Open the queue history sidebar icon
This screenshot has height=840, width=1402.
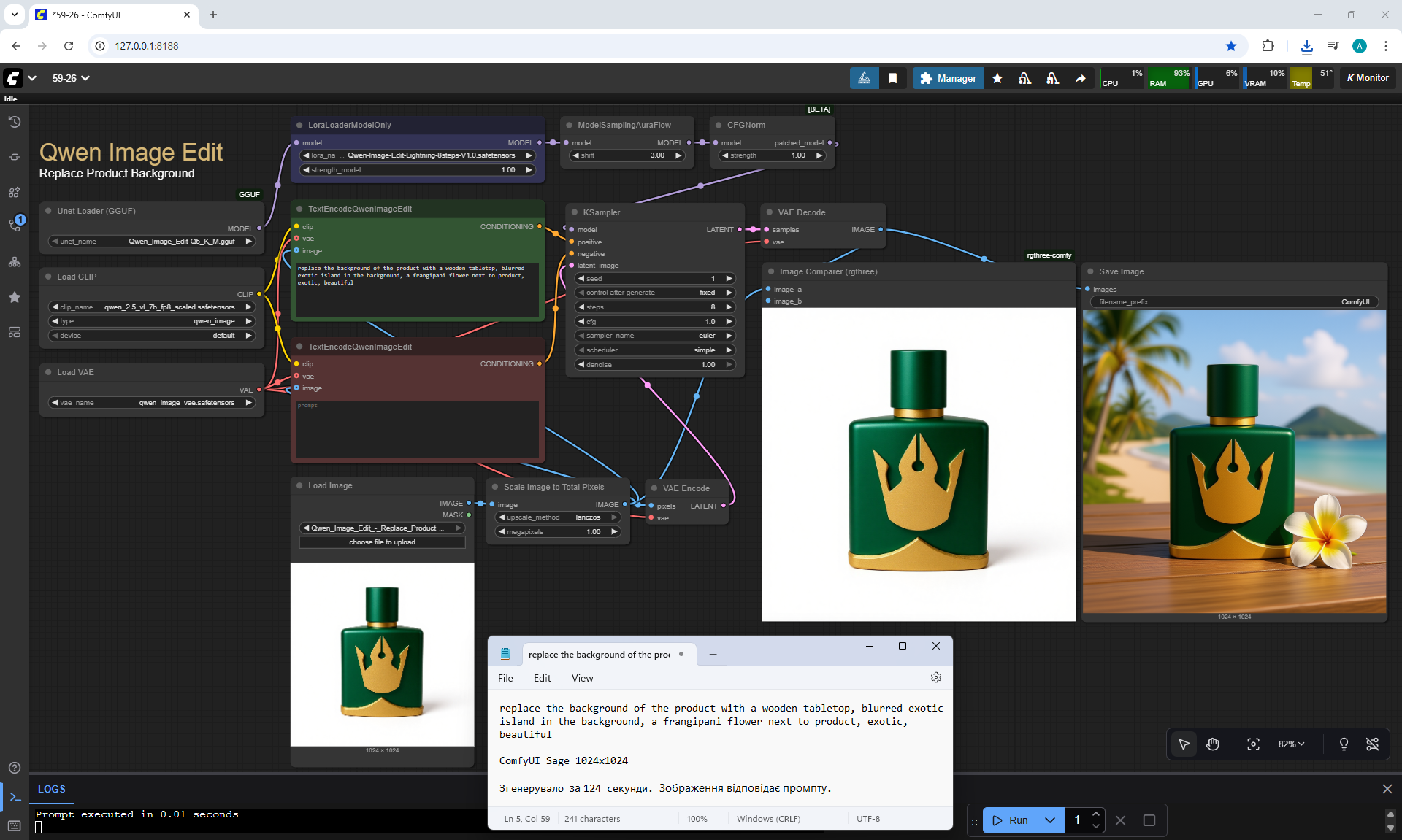click(15, 122)
